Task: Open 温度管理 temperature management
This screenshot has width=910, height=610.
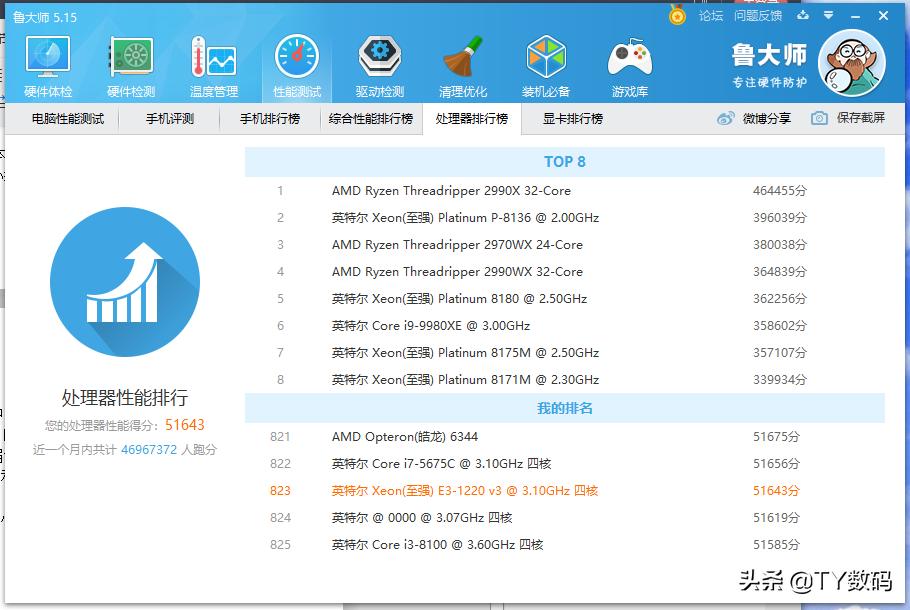Action: (212, 60)
